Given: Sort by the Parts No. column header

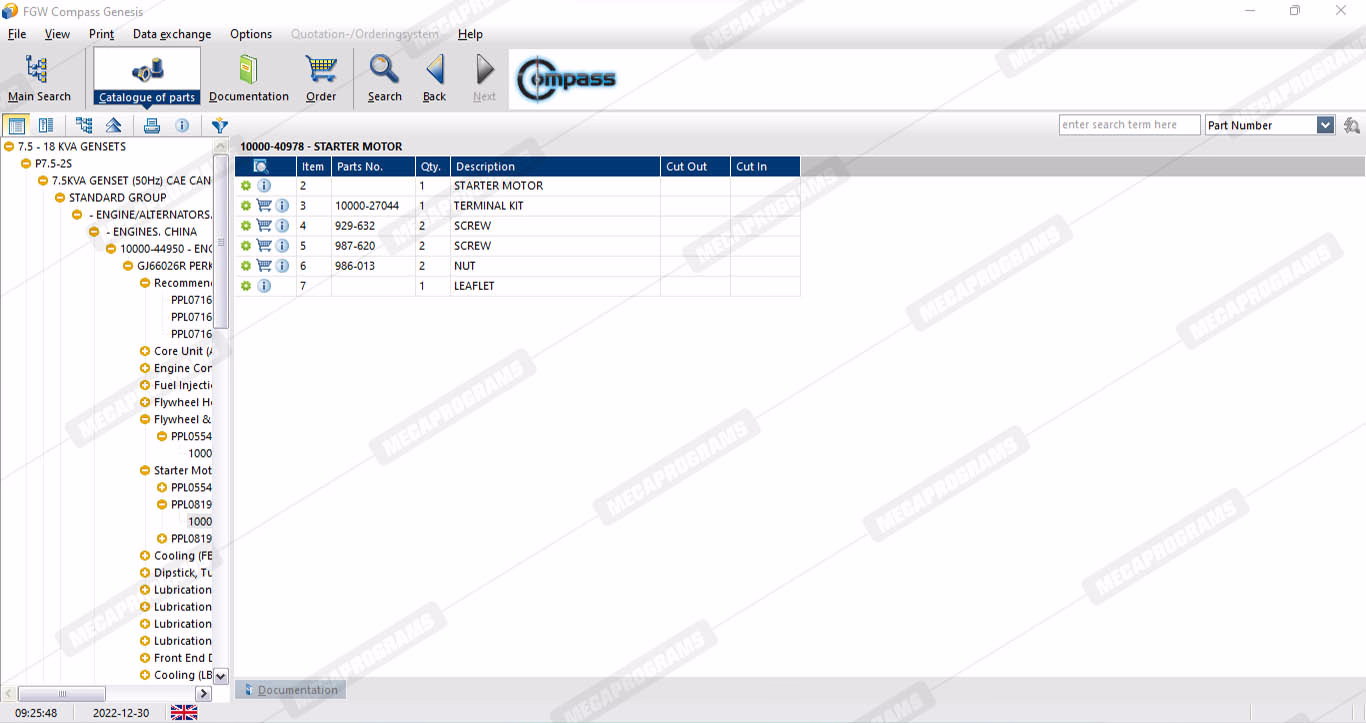Looking at the screenshot, I should point(373,166).
